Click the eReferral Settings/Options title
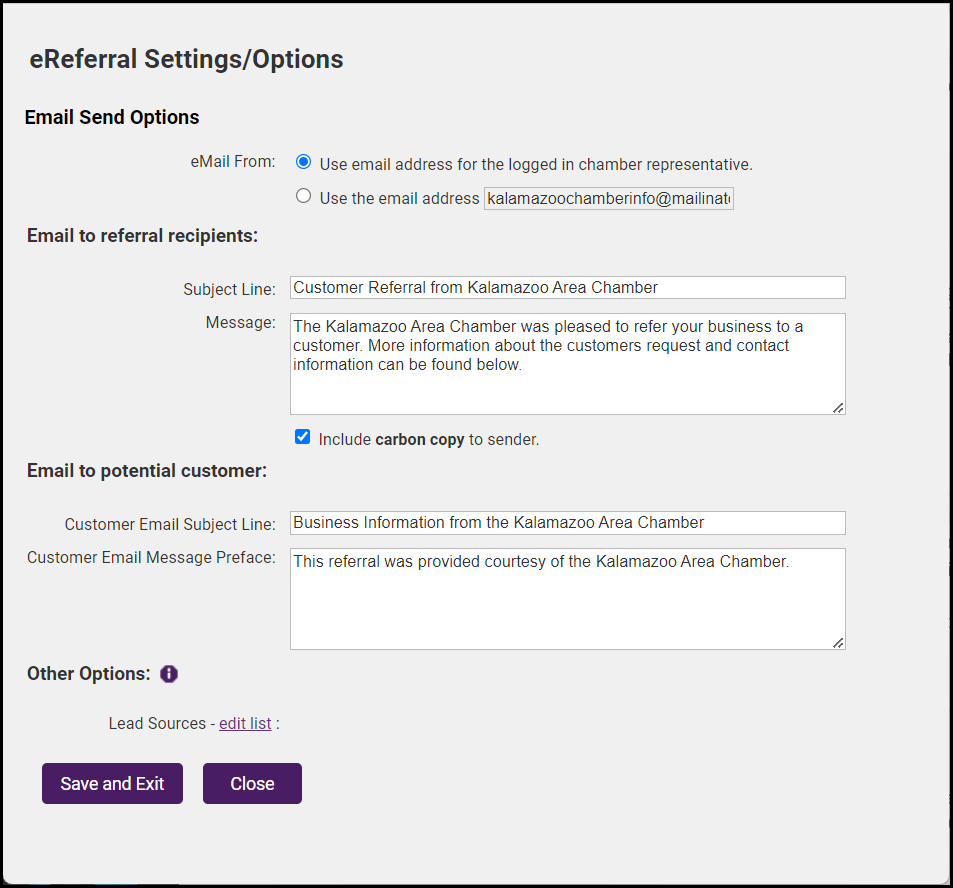 (x=186, y=59)
